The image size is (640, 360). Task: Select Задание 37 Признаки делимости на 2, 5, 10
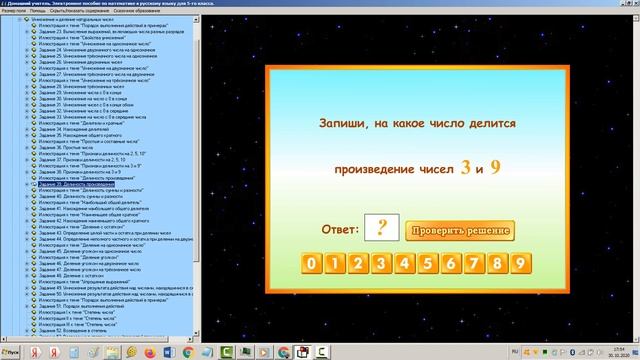tap(82, 160)
